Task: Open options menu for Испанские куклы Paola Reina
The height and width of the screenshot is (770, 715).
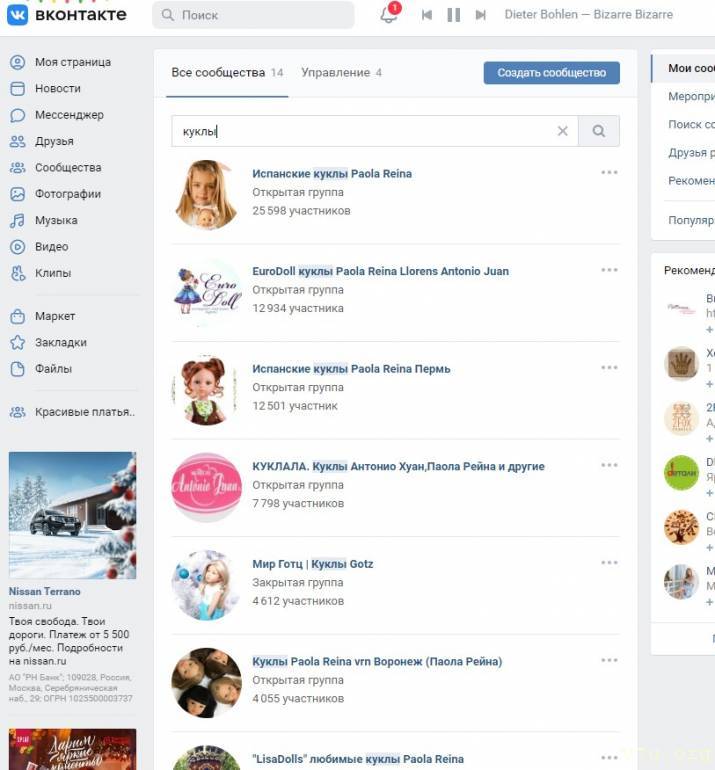Action: (x=609, y=173)
